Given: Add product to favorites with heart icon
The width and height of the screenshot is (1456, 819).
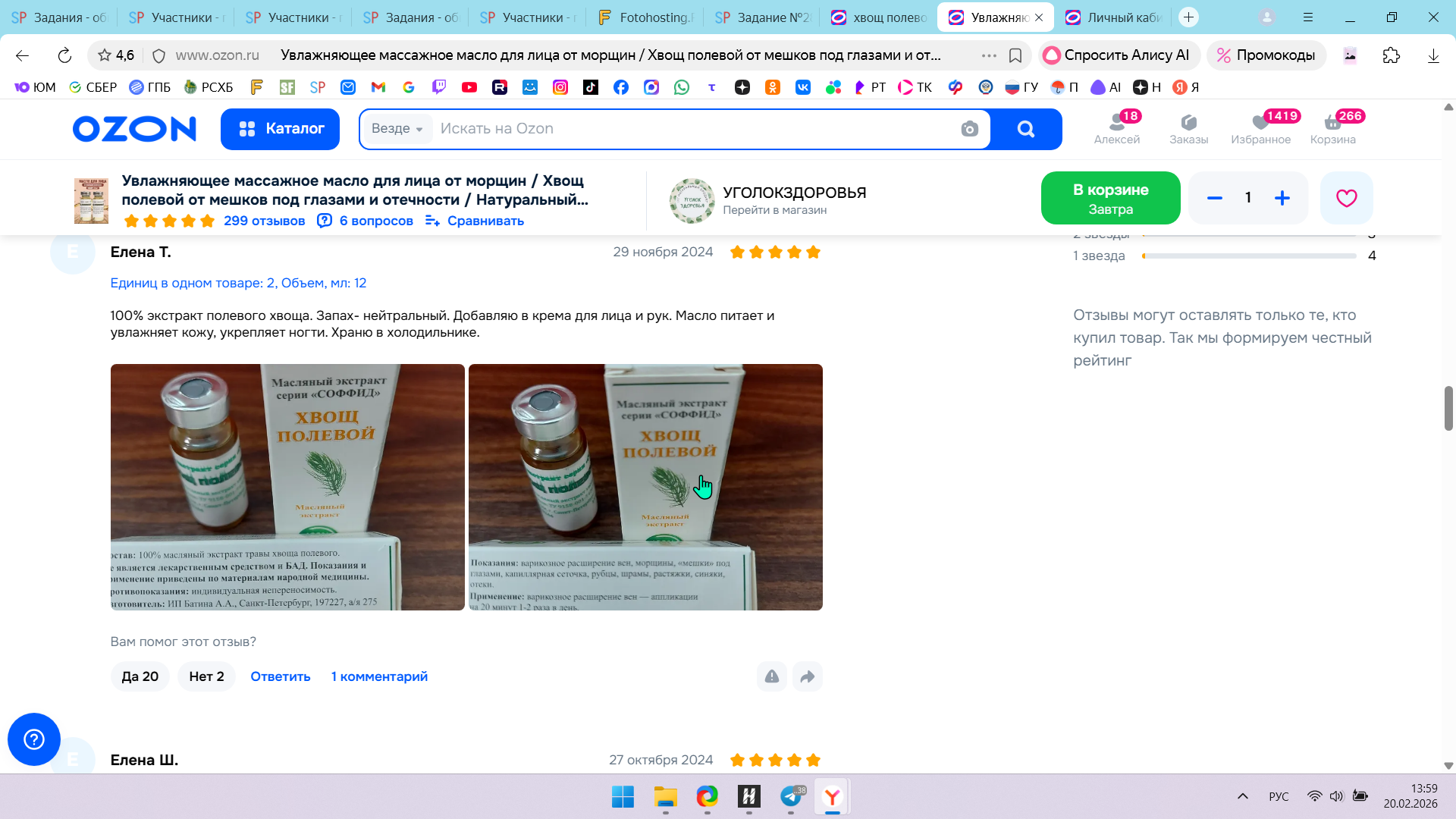Looking at the screenshot, I should [1346, 198].
